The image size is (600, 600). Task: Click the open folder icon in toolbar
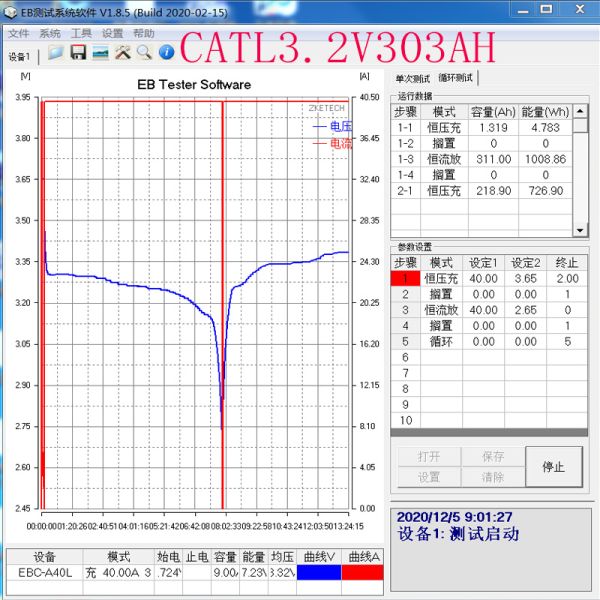coord(56,52)
